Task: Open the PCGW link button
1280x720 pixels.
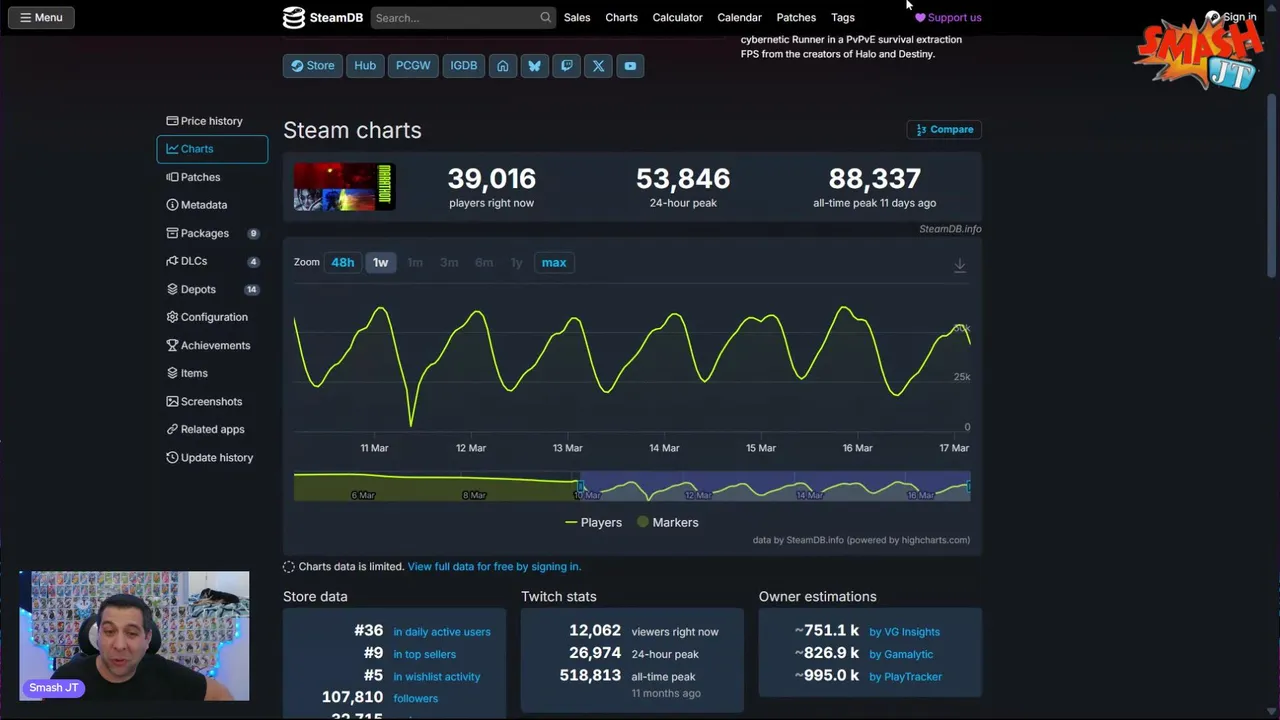Action: (413, 65)
